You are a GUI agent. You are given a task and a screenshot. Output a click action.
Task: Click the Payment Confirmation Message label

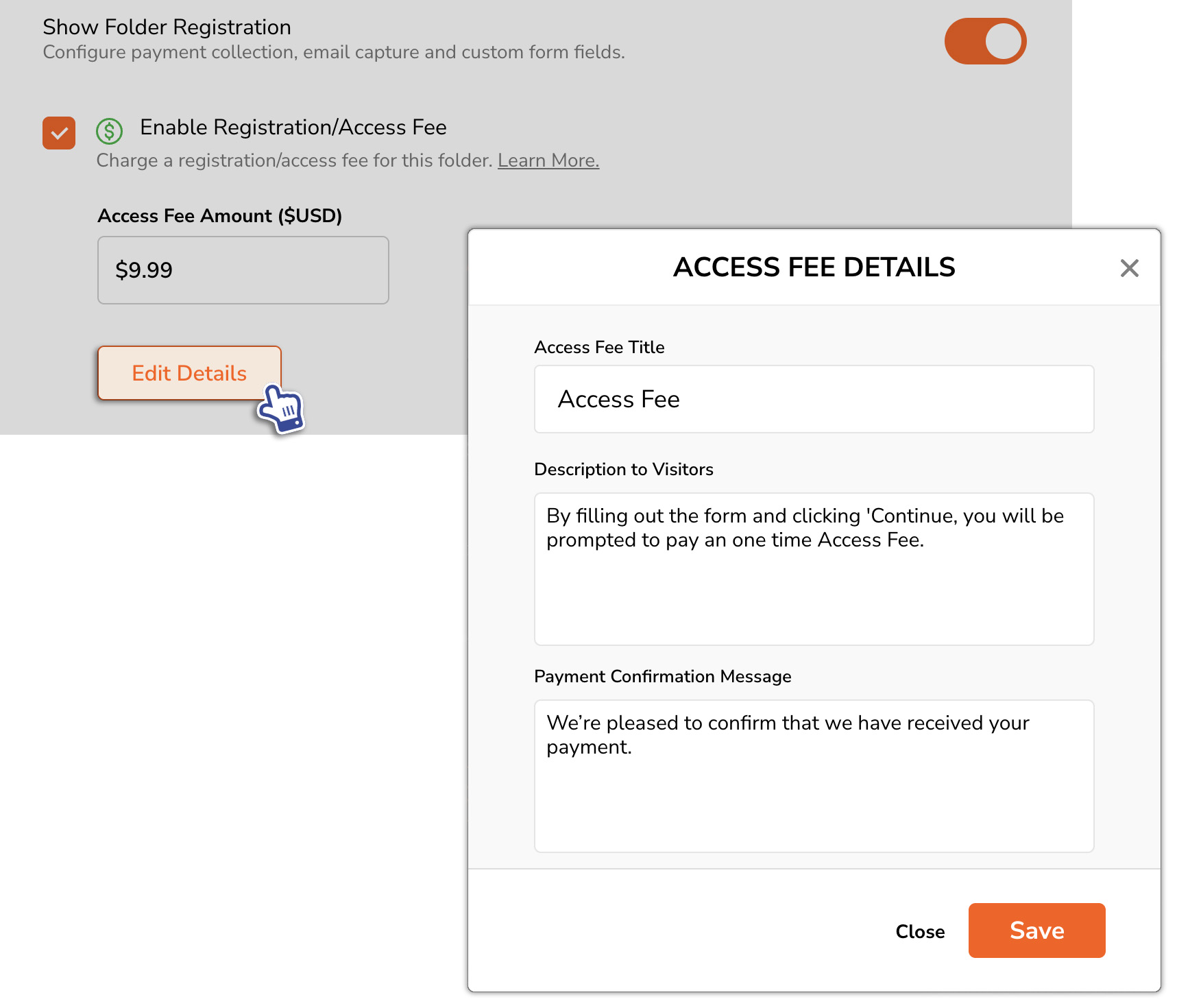[x=663, y=677]
